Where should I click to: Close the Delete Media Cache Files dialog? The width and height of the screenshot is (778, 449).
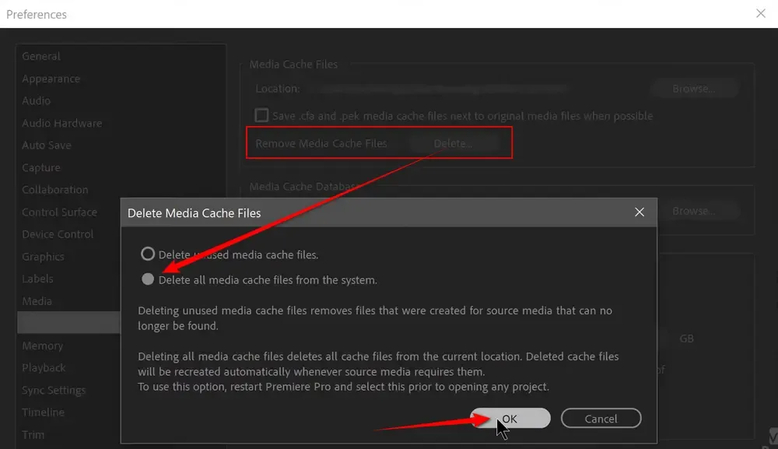(x=639, y=212)
